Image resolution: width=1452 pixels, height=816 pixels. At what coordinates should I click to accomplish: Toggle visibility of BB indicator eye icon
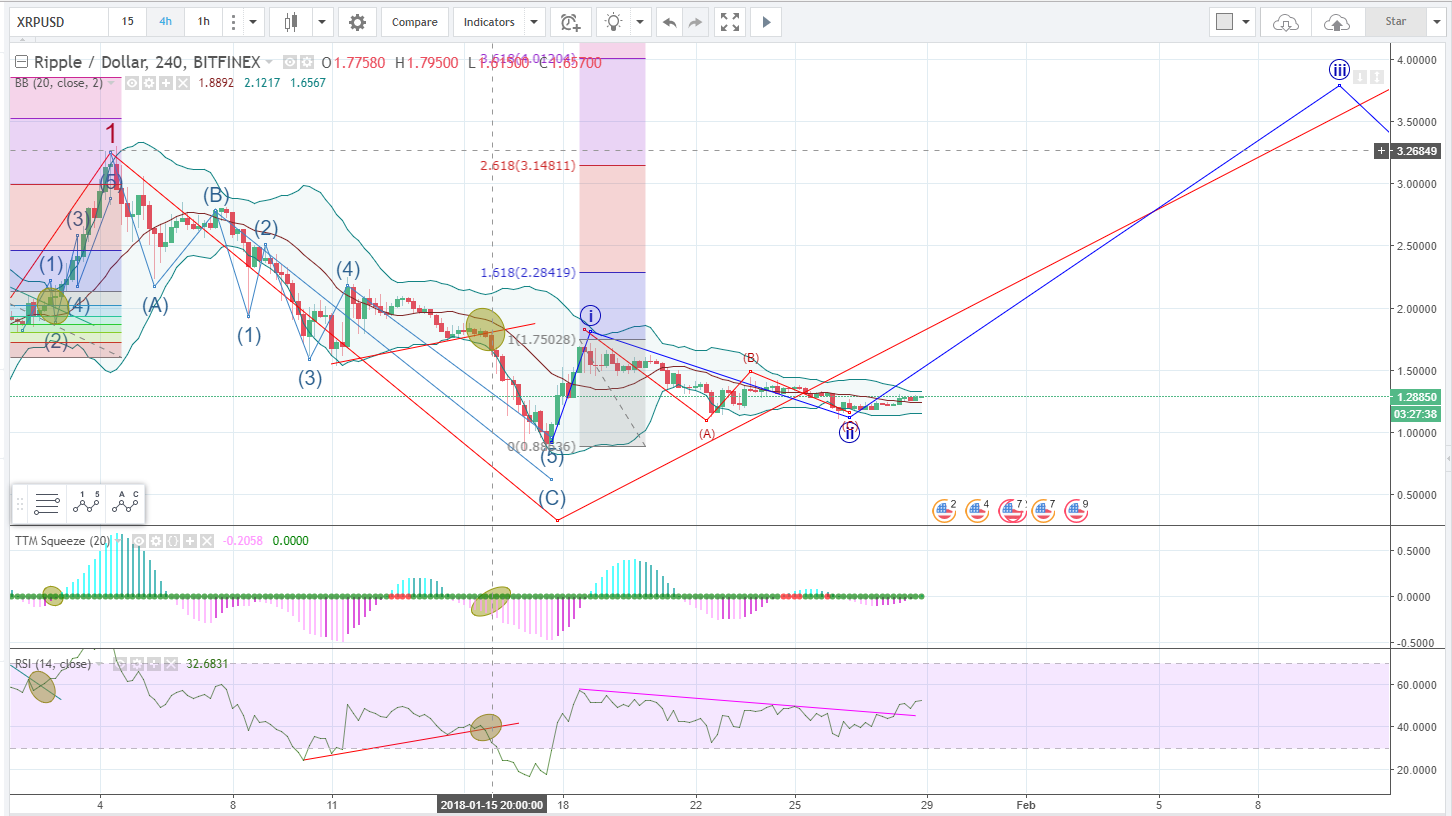[x=132, y=83]
